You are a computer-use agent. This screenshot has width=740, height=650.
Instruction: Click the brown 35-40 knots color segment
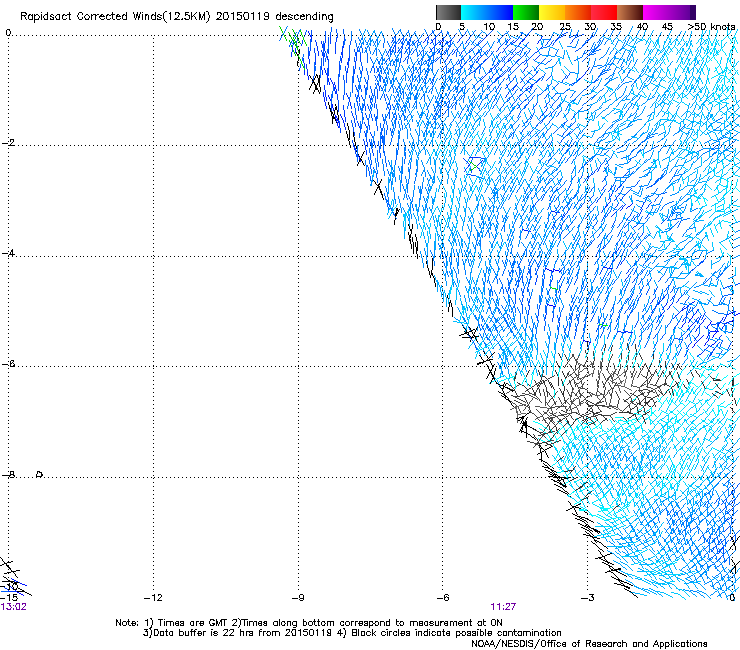[x=630, y=12]
